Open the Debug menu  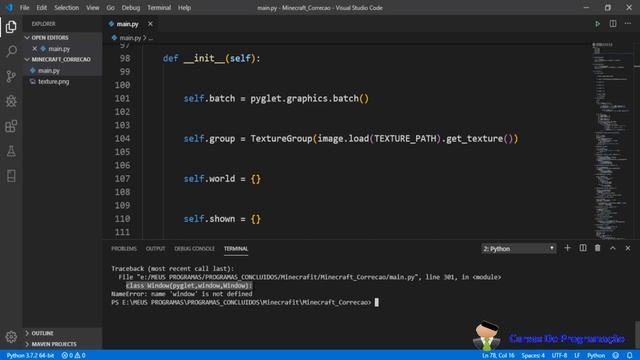[131, 8]
